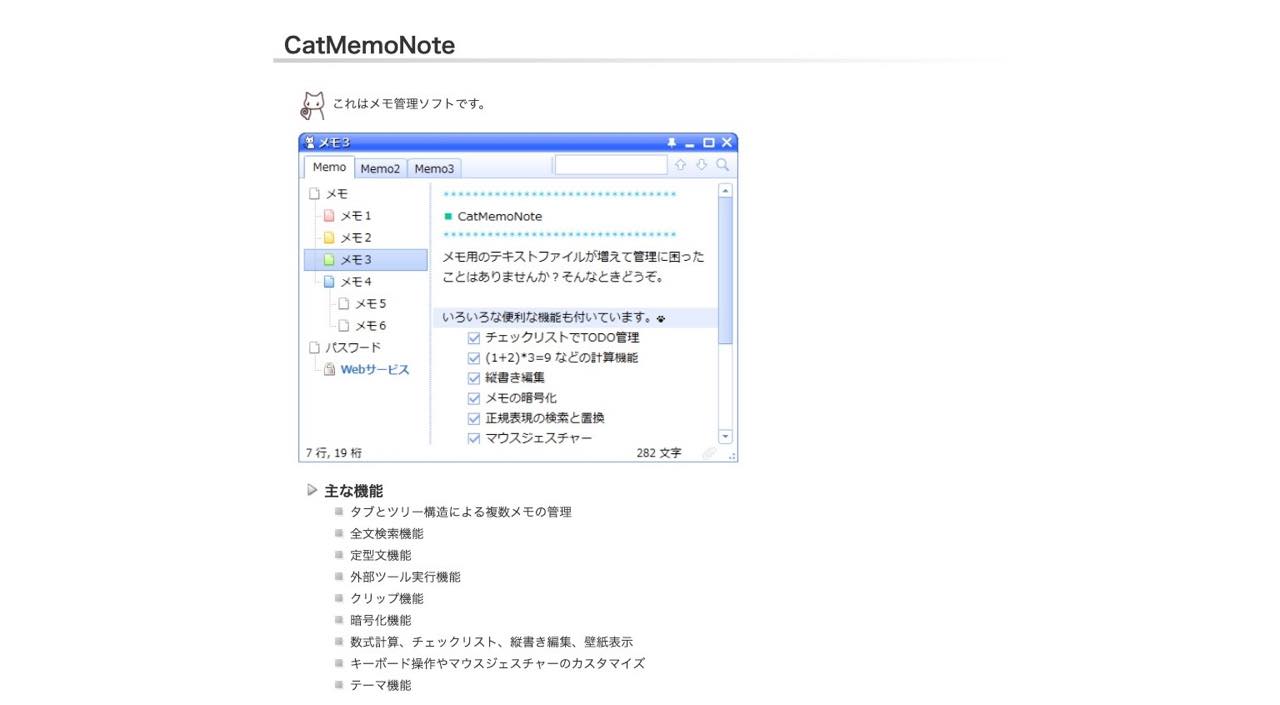
Task: Select the メモ4 tree item
Action: [x=356, y=282]
